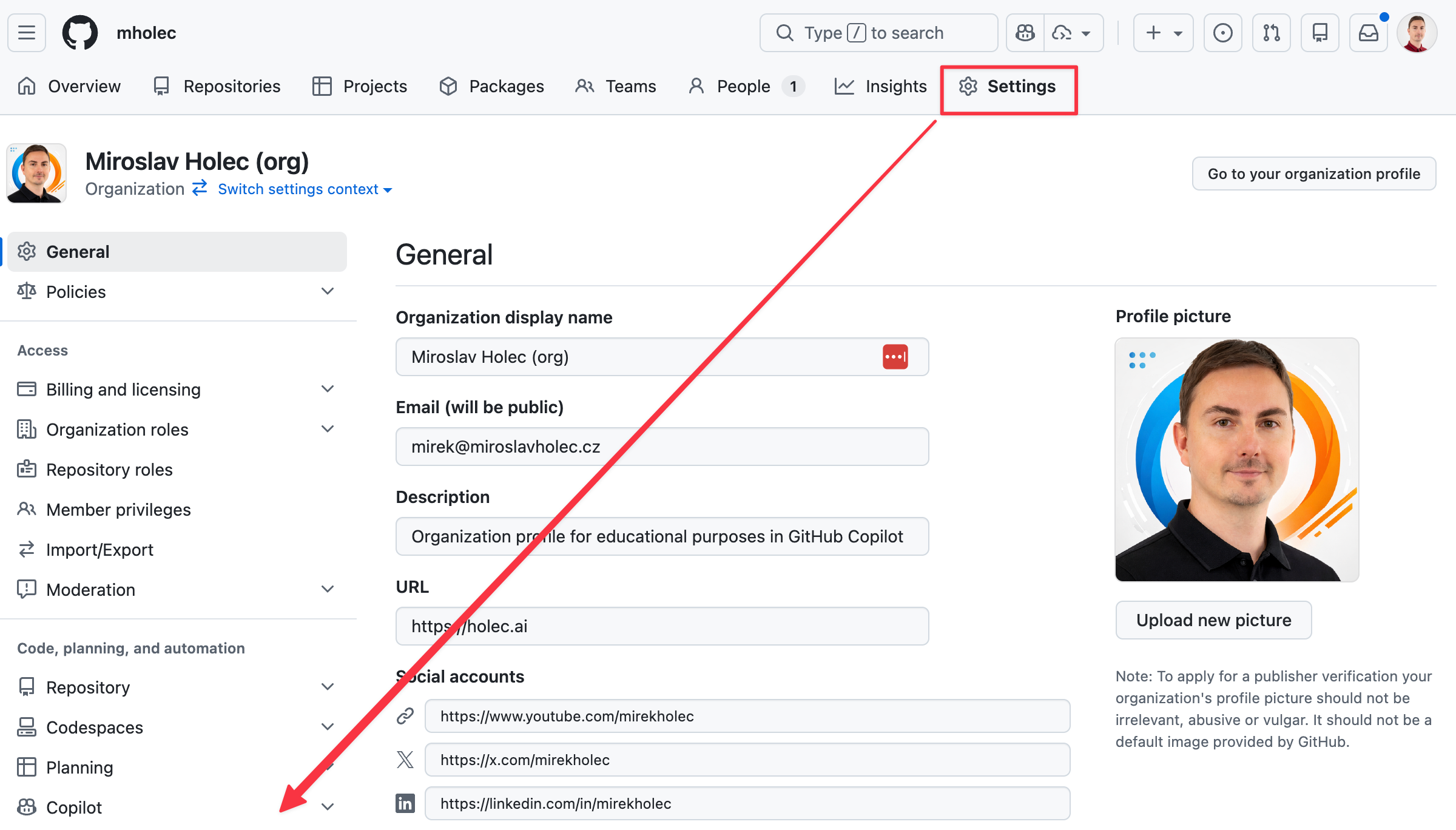
Task: Click Upload new picture button
Action: pos(1213,620)
